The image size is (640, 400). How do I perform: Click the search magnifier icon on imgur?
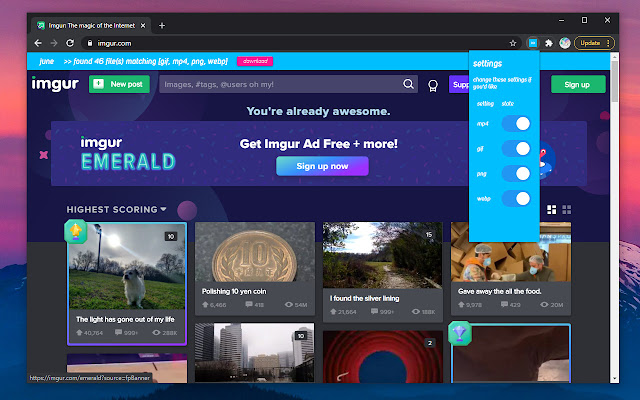pos(408,84)
